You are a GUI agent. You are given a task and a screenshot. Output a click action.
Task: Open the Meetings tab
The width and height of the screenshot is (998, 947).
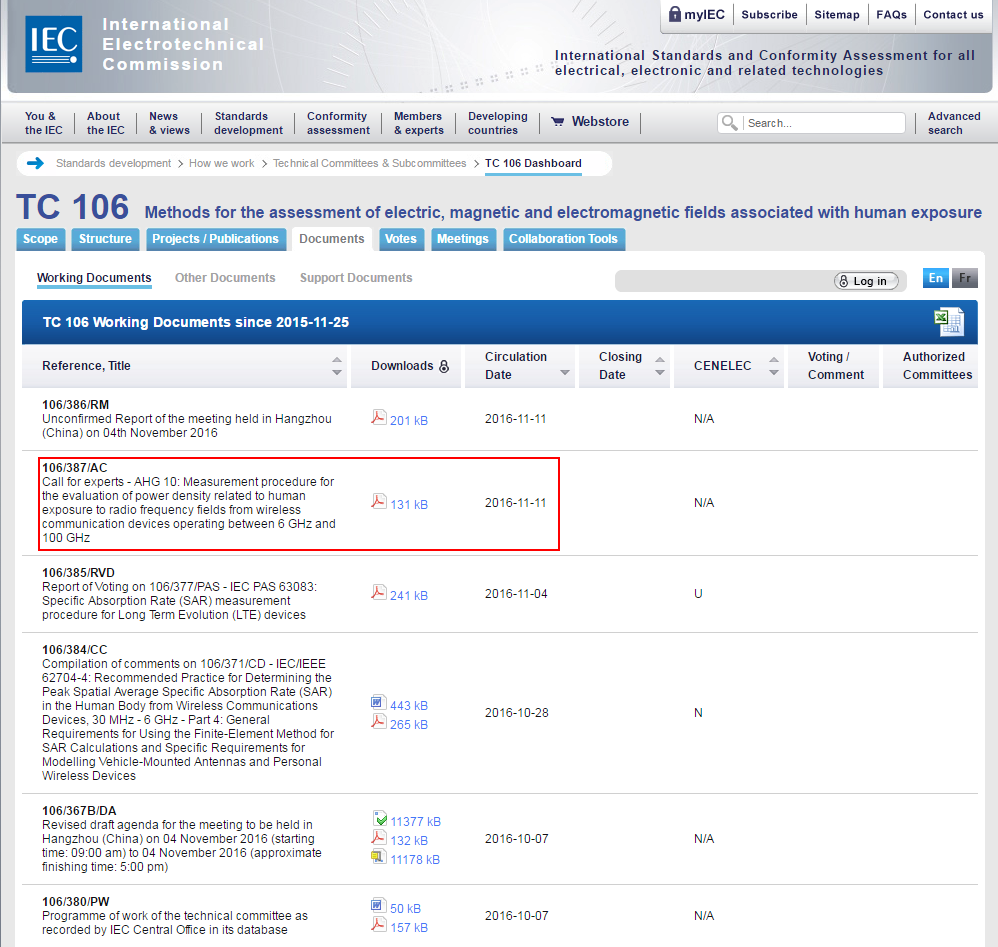[463, 239]
